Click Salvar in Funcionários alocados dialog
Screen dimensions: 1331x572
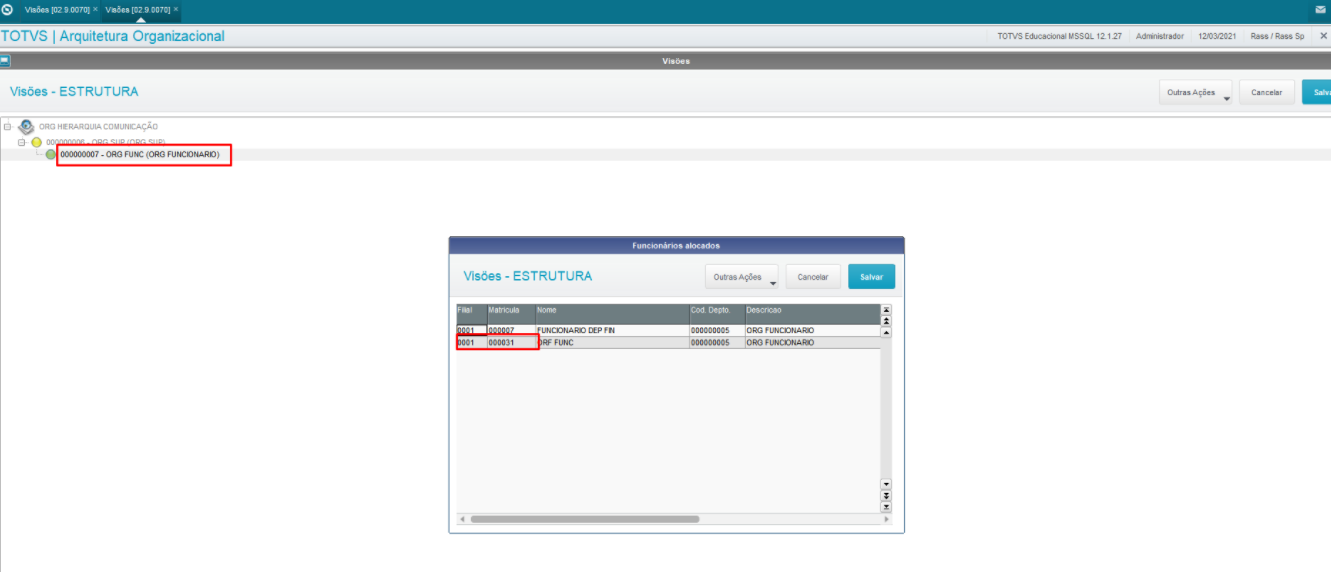[872, 277]
